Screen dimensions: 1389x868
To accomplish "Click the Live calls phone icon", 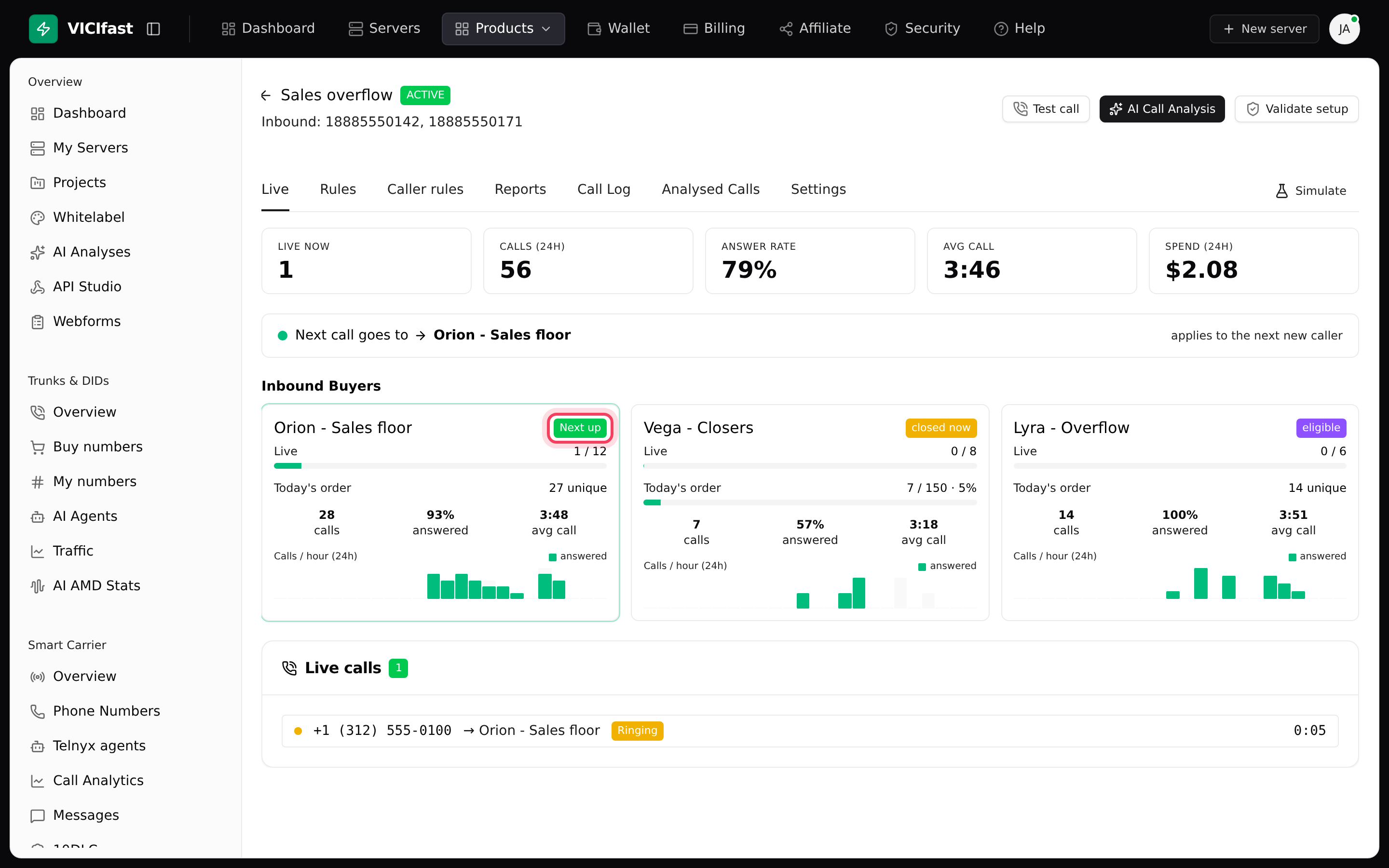I will click(289, 668).
